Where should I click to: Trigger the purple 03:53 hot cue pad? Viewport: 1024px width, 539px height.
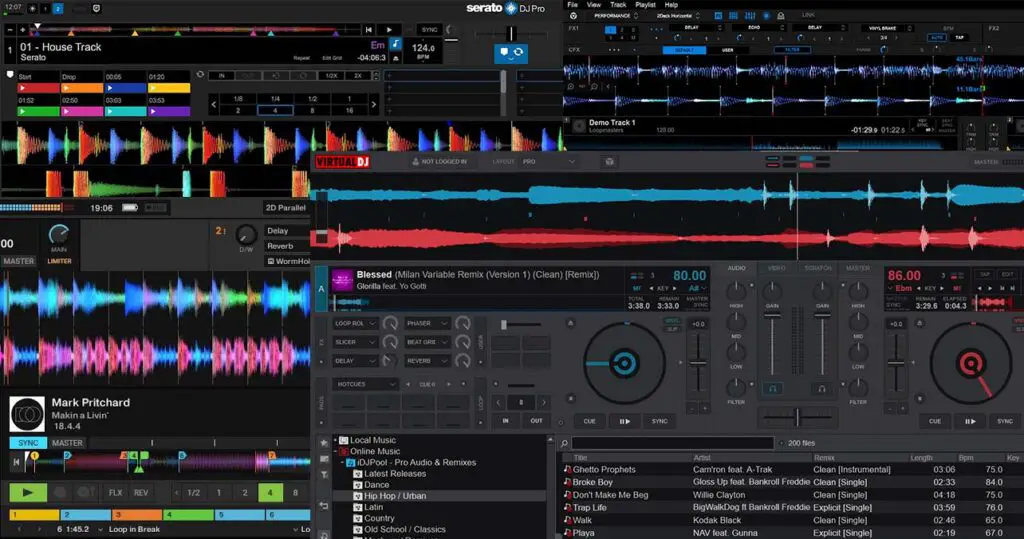tap(169, 112)
